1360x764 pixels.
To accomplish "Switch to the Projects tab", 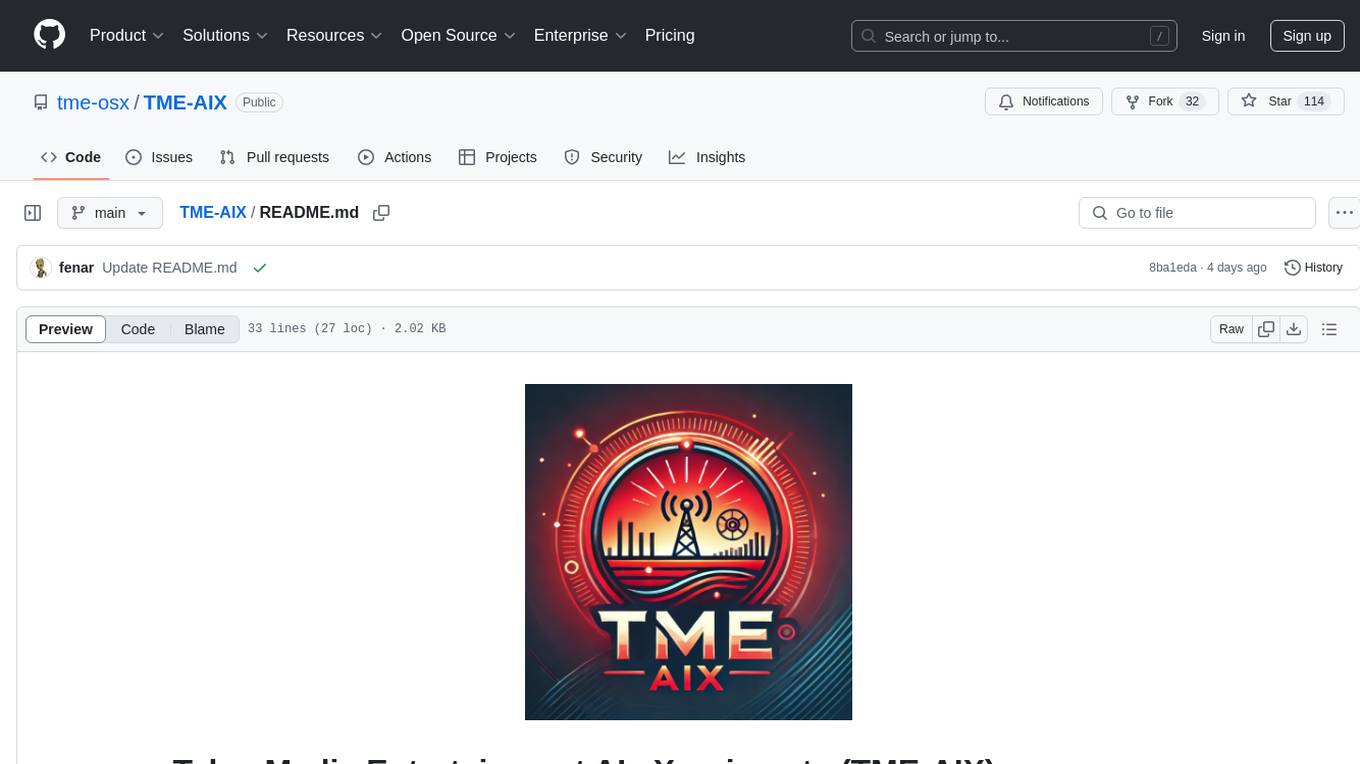I will pyautogui.click(x=497, y=157).
